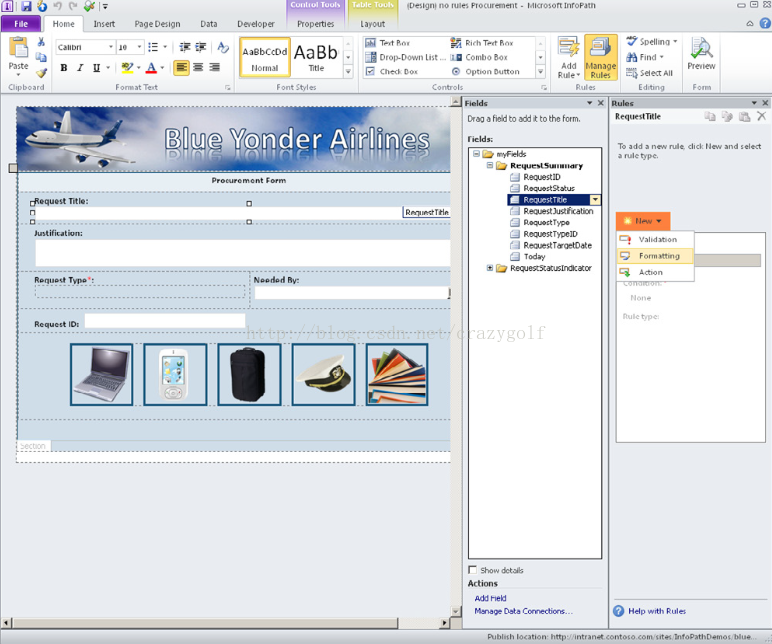Open Help with Rules link
Viewport: 772px width, 644px height.
pyautogui.click(x=657, y=611)
